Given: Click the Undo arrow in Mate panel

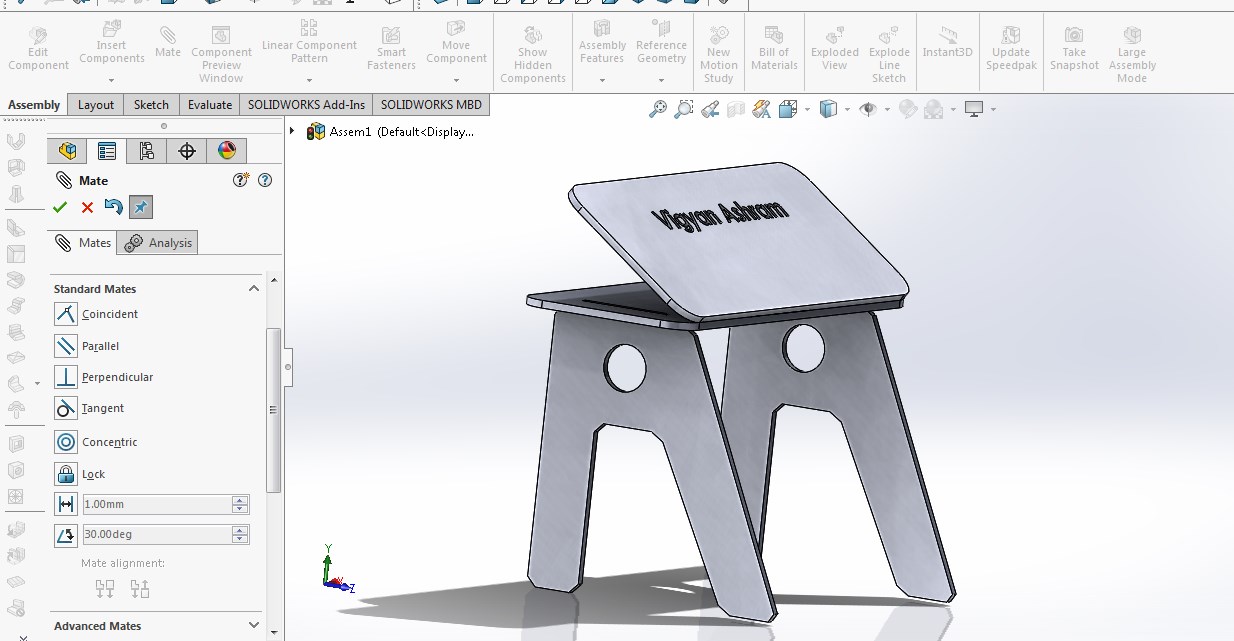Looking at the screenshot, I should (113, 207).
